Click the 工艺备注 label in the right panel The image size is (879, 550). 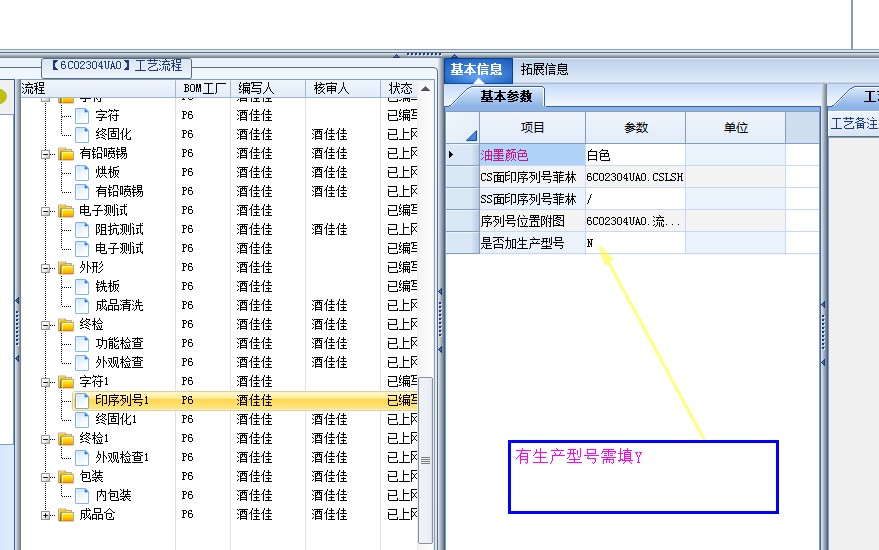(x=854, y=123)
